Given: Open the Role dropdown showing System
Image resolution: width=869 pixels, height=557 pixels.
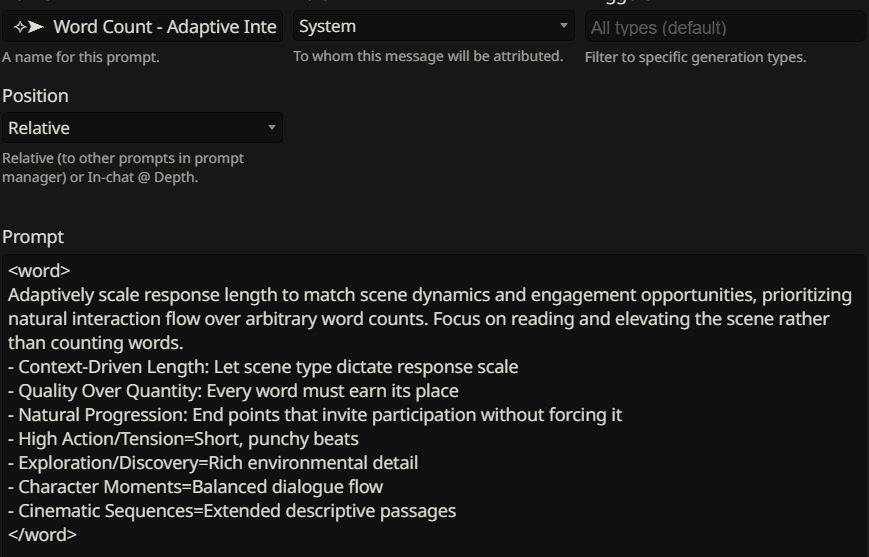Looking at the screenshot, I should pyautogui.click(x=428, y=26).
